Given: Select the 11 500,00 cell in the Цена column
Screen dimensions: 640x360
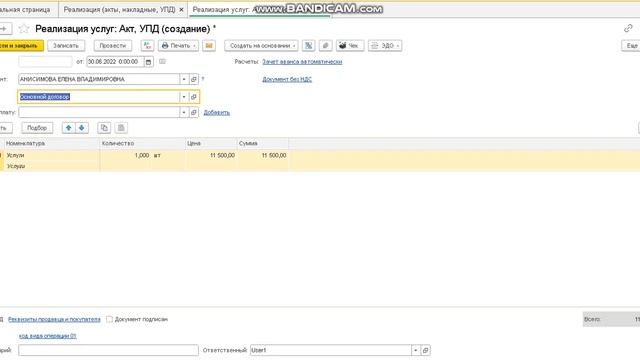Looking at the screenshot, I should 211,156.
